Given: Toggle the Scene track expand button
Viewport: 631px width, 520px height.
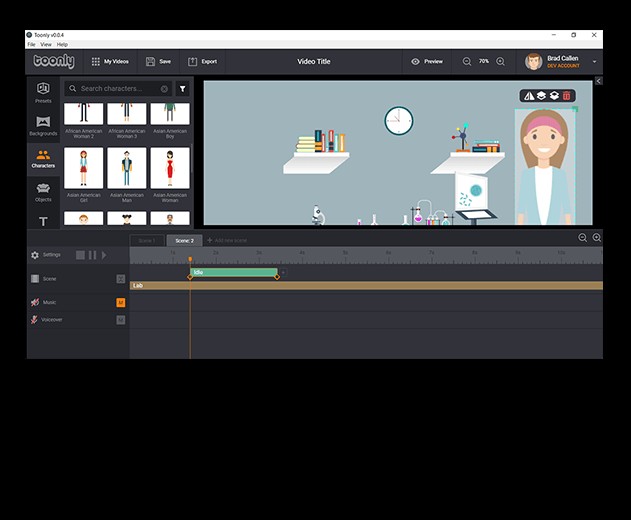Looking at the screenshot, I should (121, 279).
